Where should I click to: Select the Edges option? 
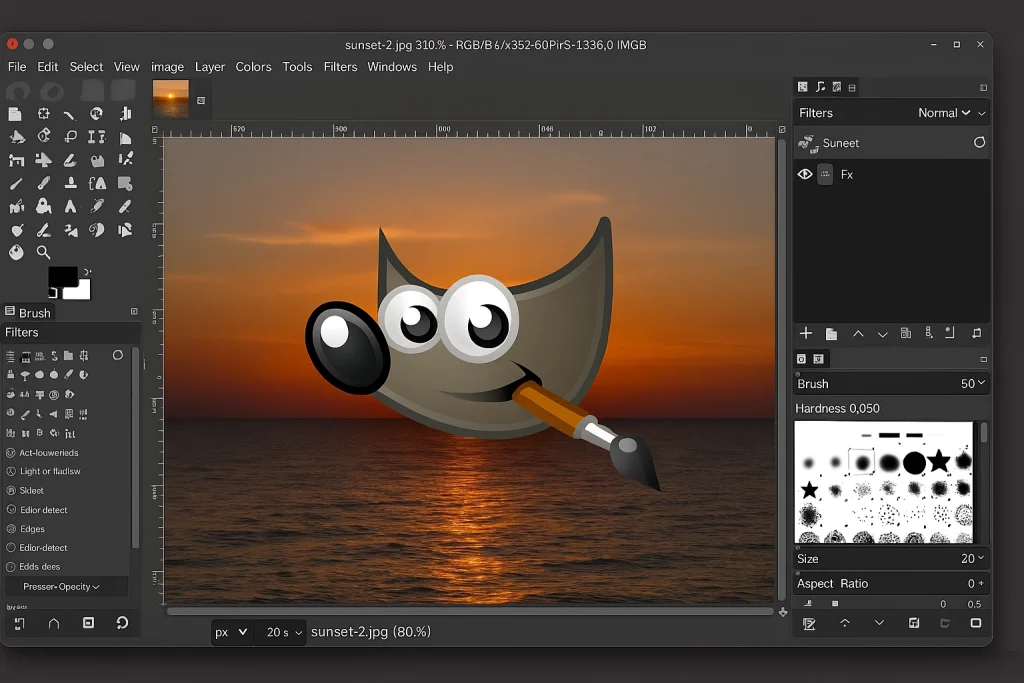coord(25,529)
